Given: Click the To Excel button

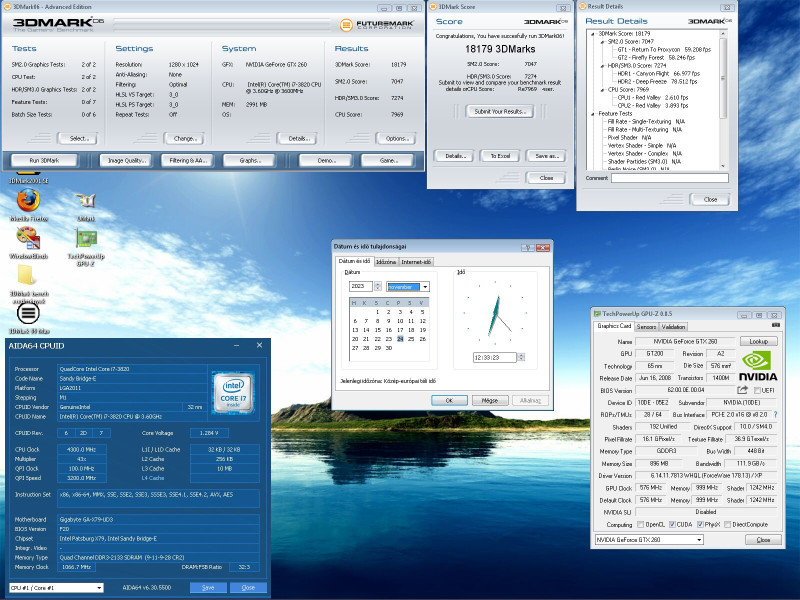Looking at the screenshot, I should pyautogui.click(x=500, y=156).
